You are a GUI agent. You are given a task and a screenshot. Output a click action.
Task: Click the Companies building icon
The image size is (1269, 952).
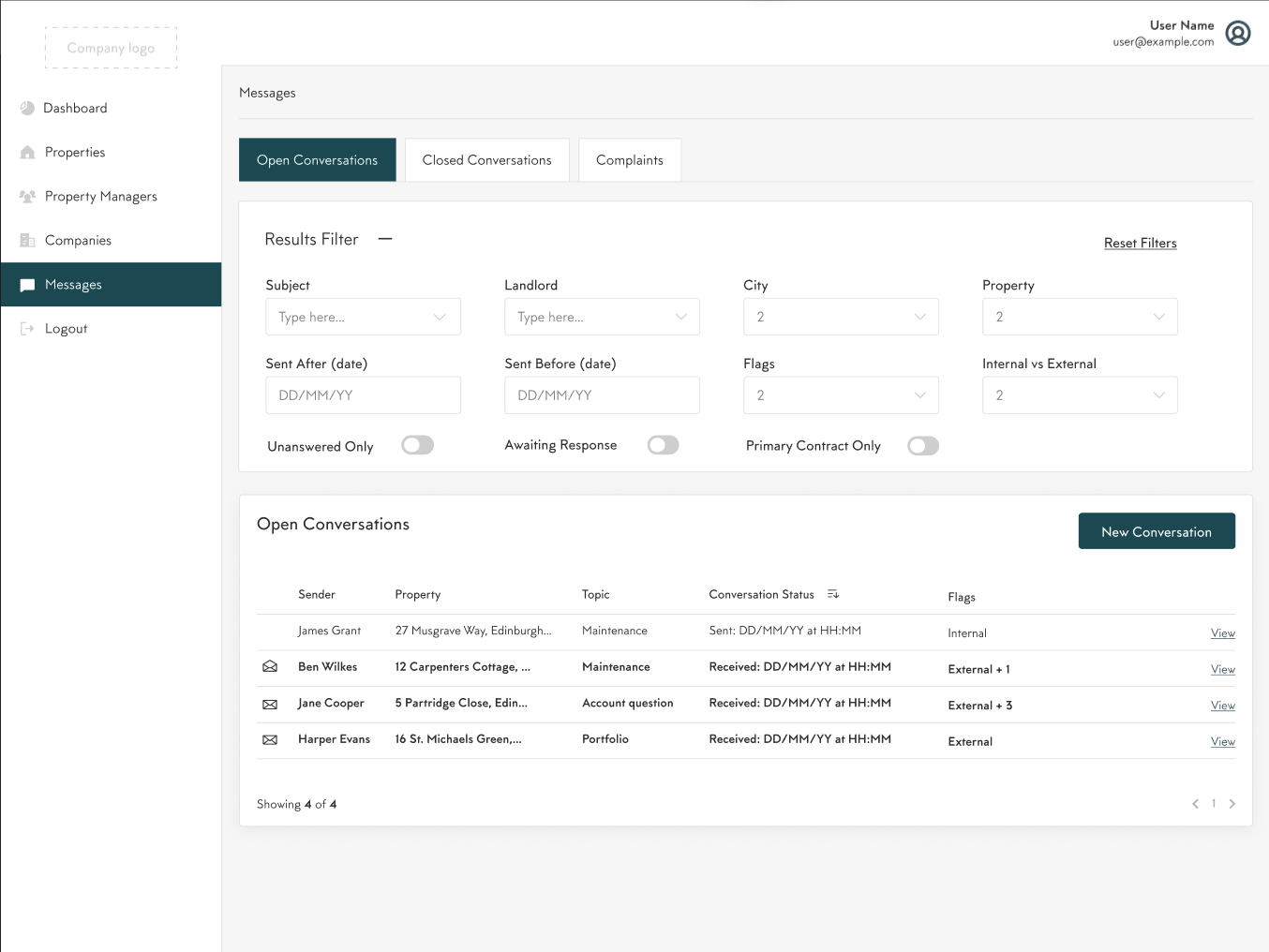27,241
